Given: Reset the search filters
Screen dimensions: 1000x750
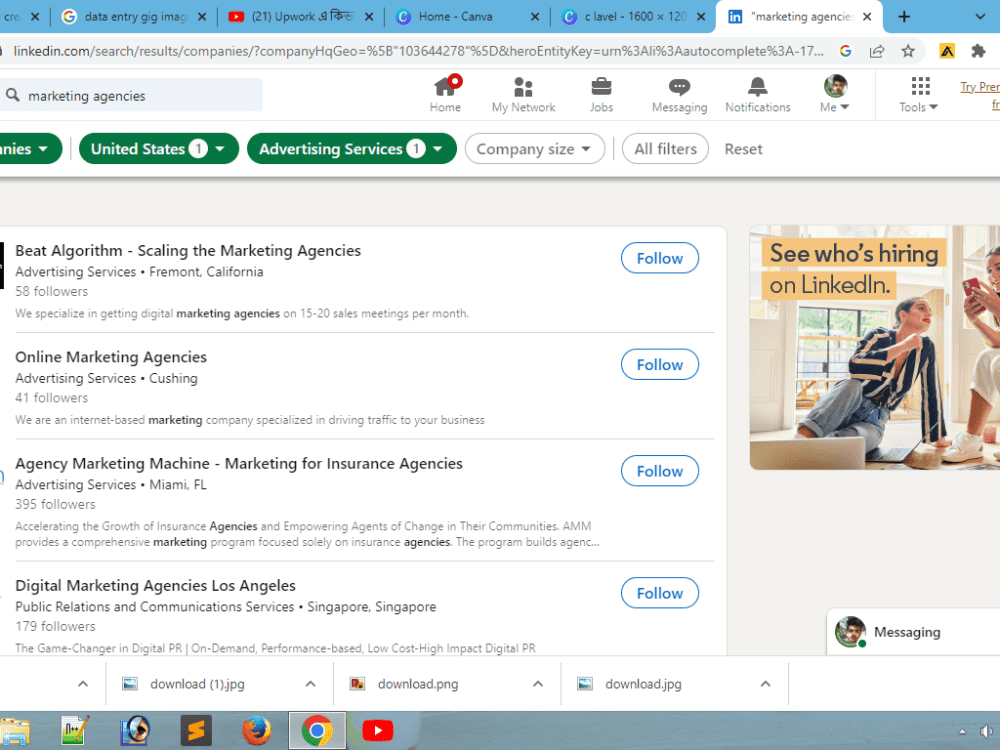Looking at the screenshot, I should 743,149.
